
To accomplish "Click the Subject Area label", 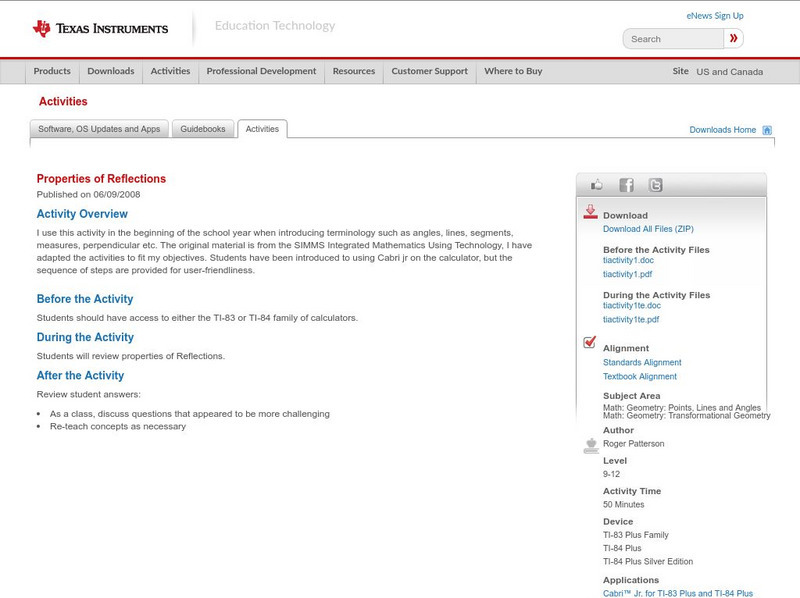I will 632,396.
